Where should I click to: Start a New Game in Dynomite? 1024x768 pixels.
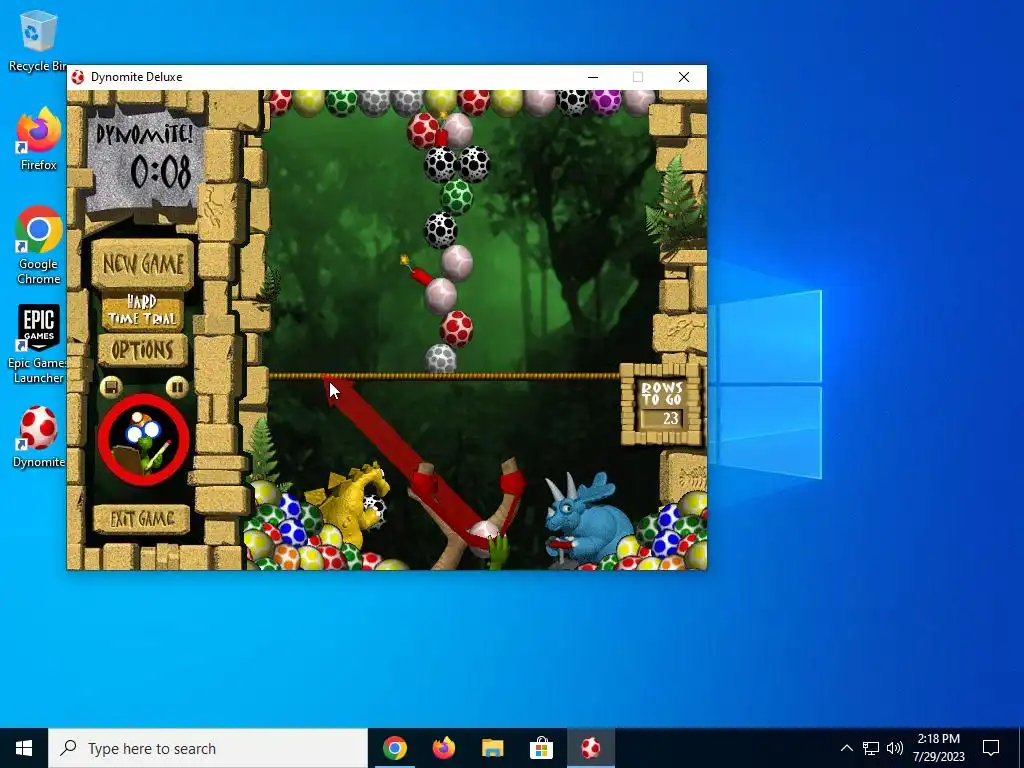(x=142, y=264)
